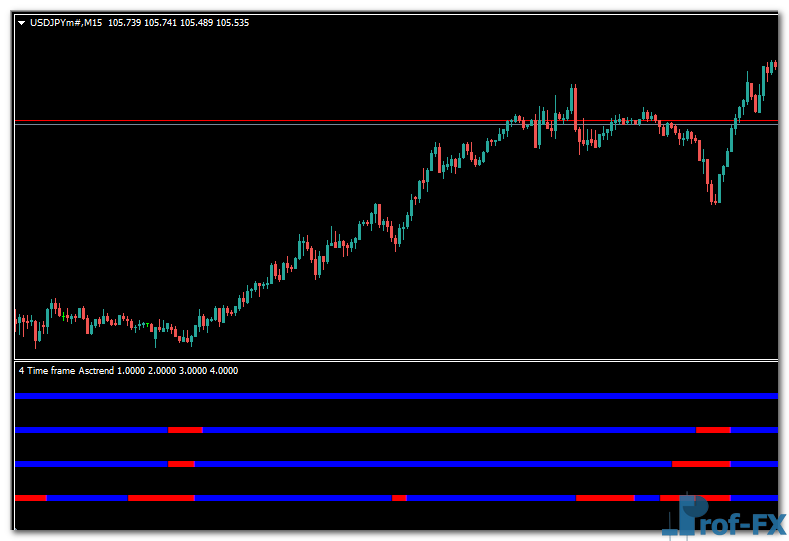
Task: Click the fourth red segment in the bottom indicator row
Action: click(x=605, y=497)
